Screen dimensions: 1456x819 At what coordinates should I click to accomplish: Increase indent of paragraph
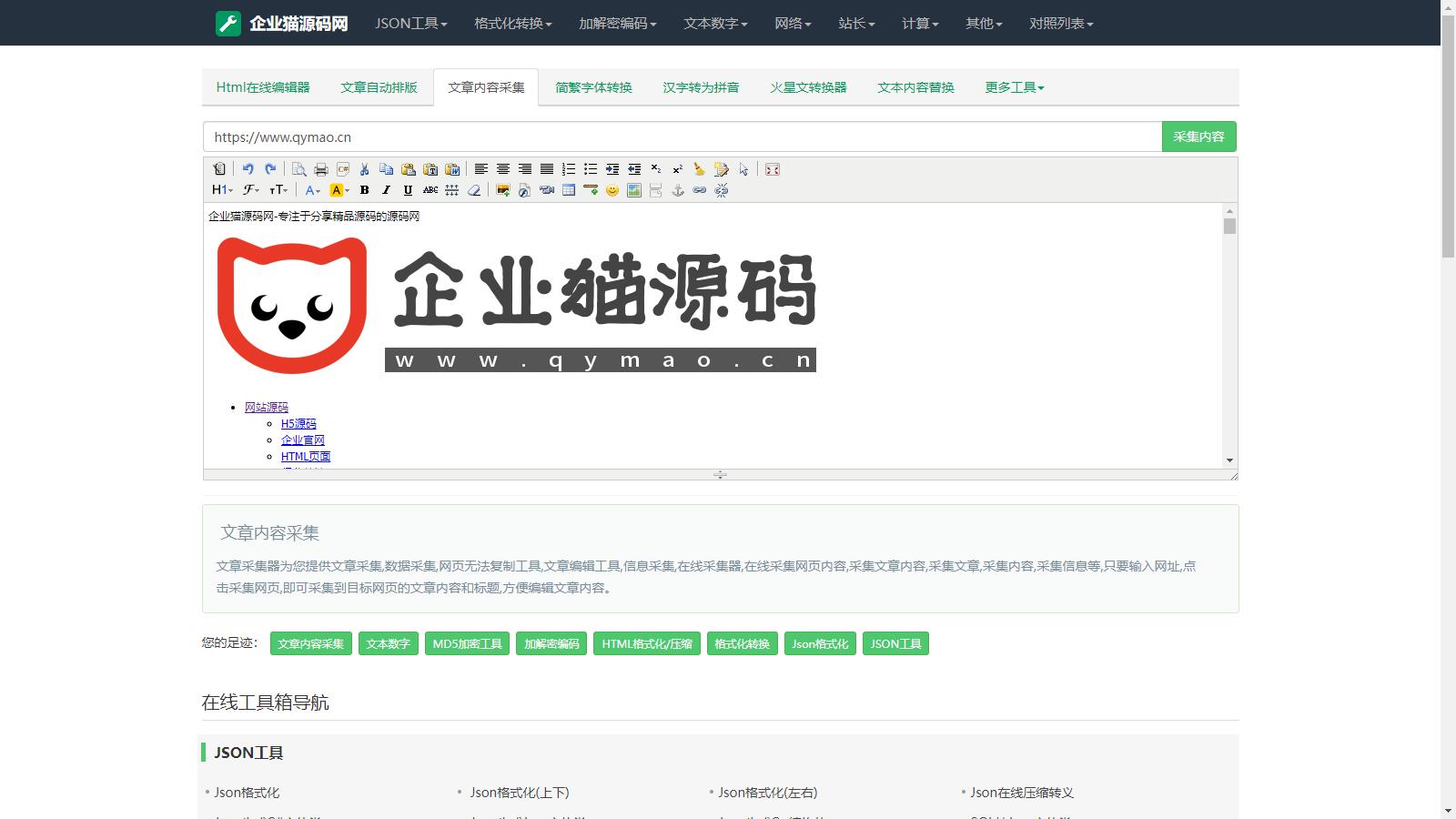click(612, 169)
